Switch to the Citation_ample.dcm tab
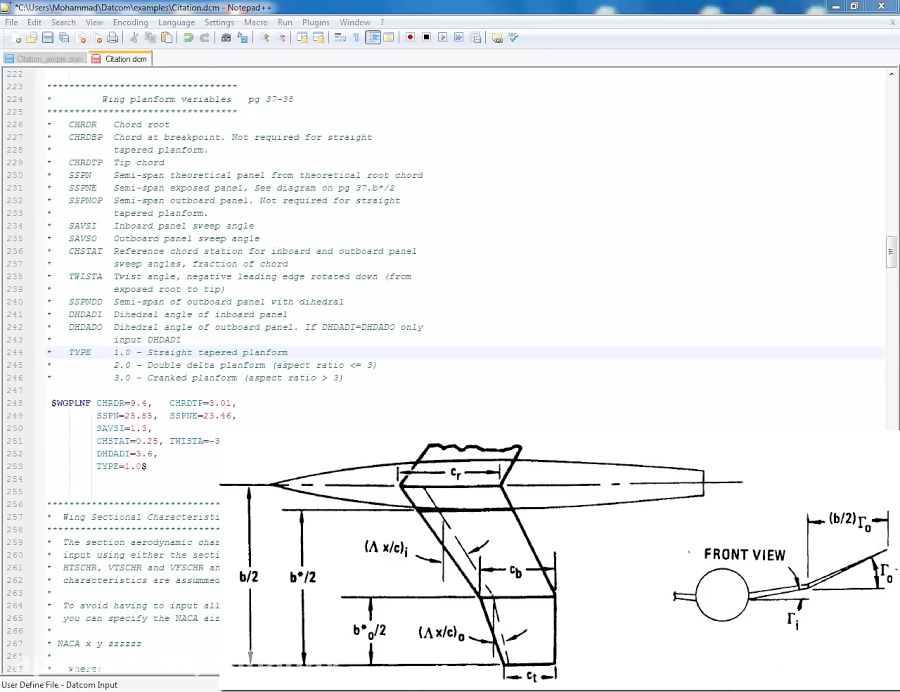The image size is (900, 692). (x=45, y=59)
